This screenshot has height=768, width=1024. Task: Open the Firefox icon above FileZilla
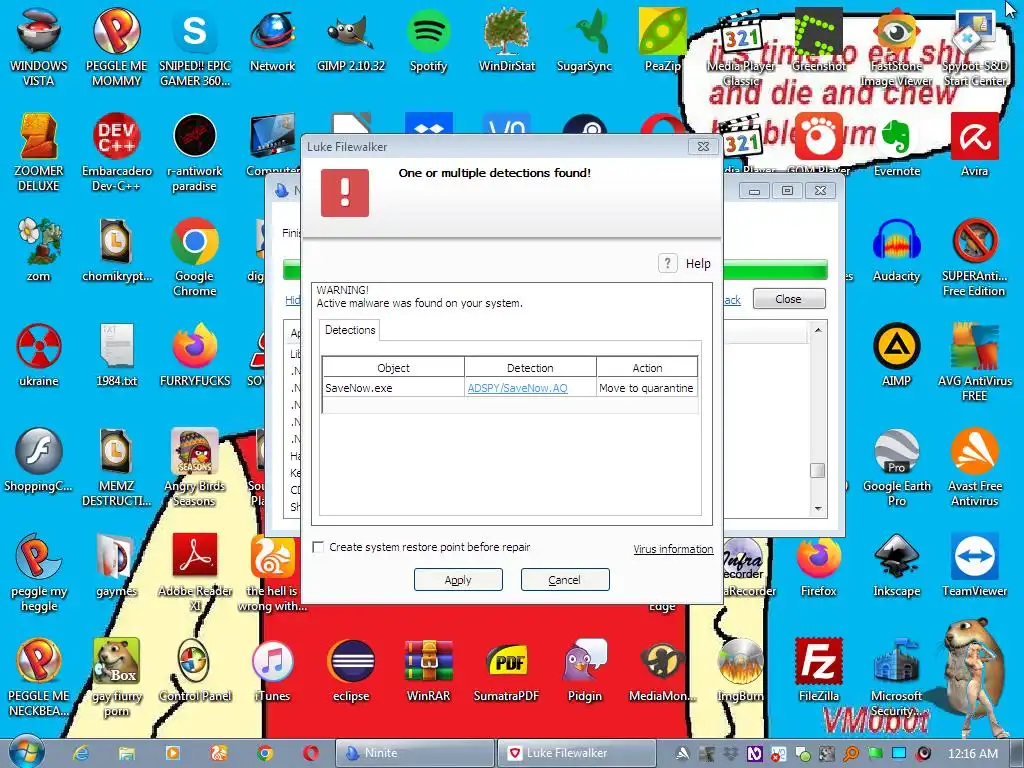818,566
